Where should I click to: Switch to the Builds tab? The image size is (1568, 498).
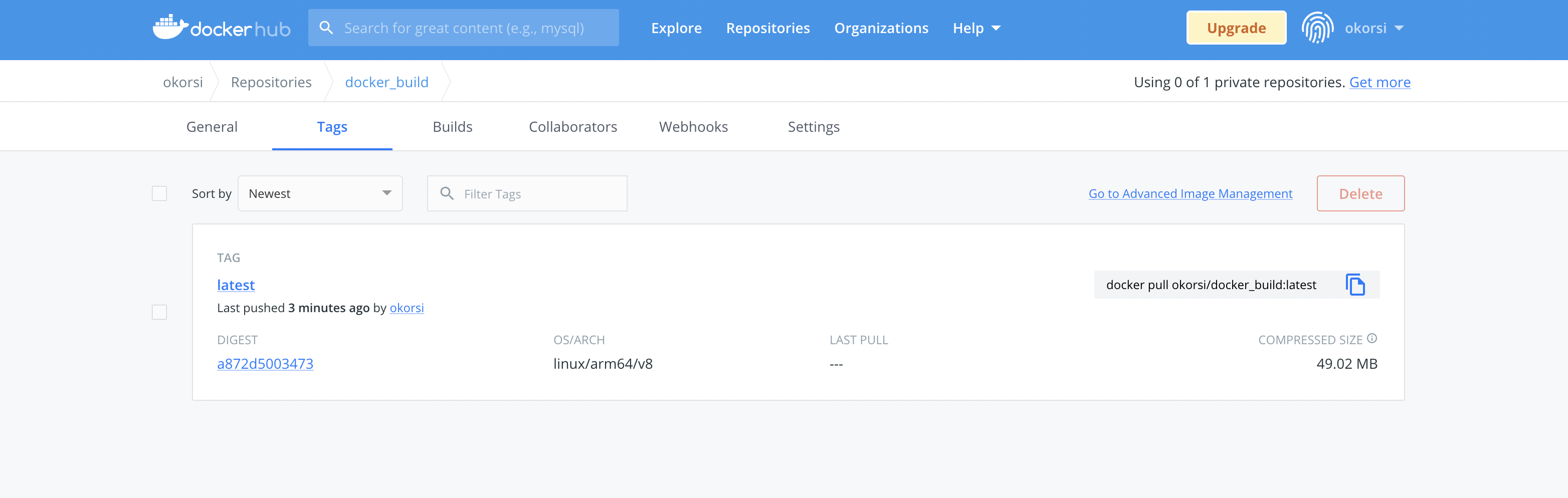coord(452,126)
